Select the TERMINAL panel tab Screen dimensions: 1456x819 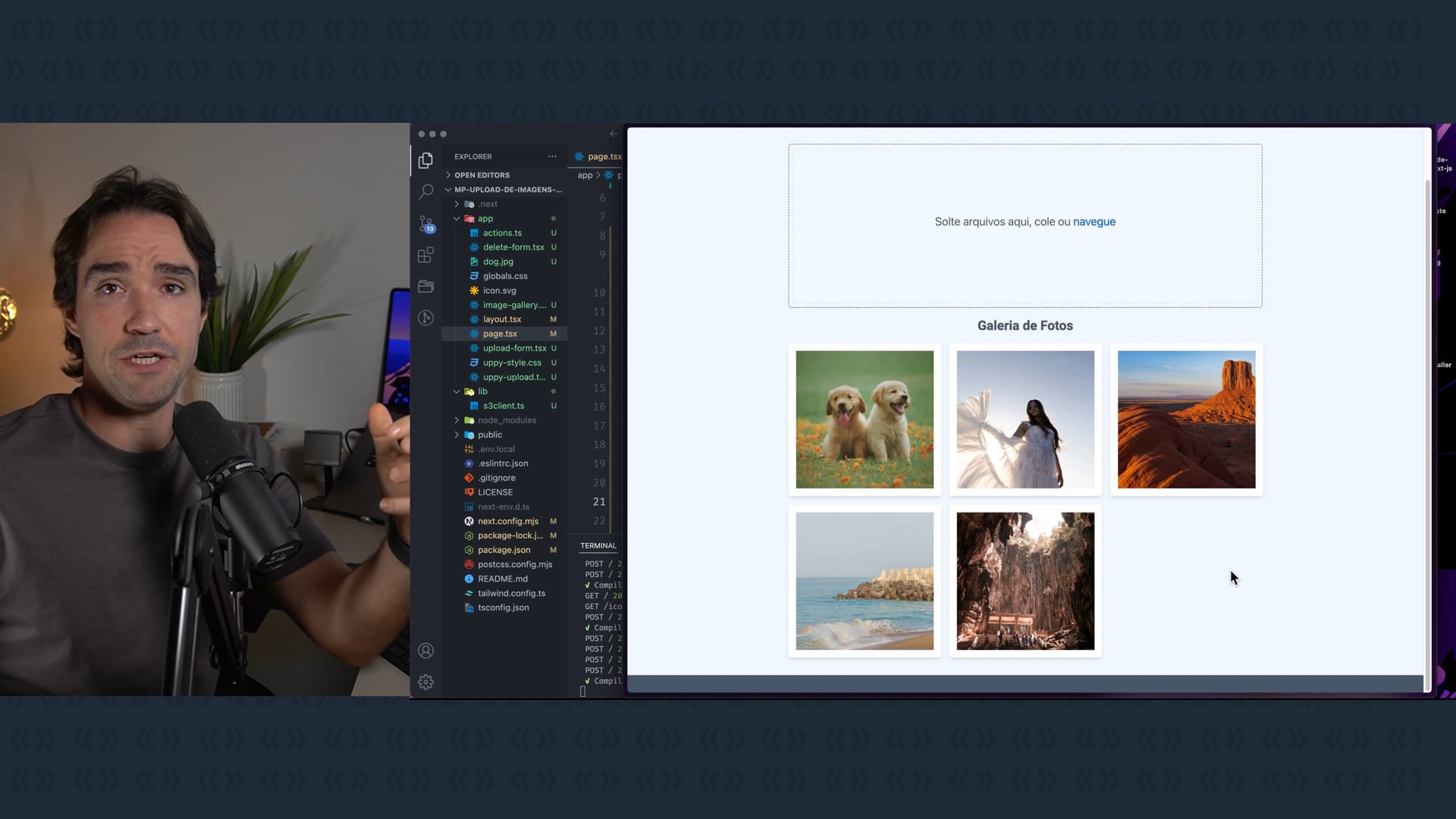[x=598, y=545]
